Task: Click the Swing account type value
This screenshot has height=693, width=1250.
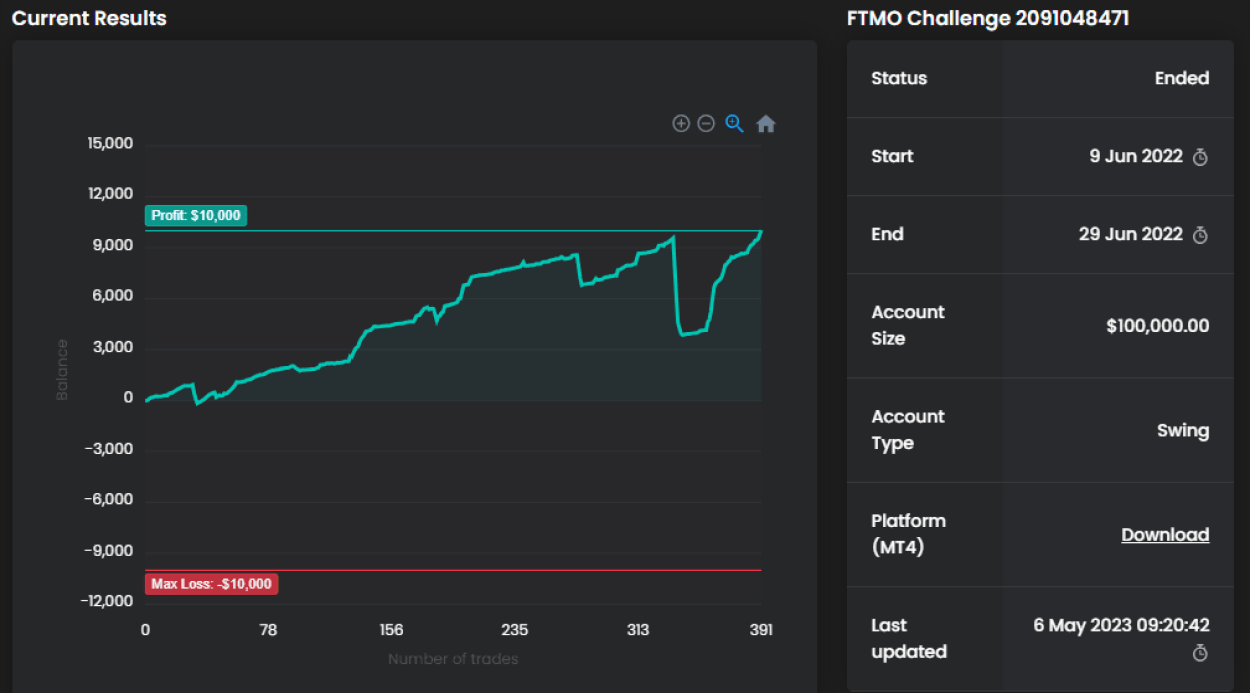Action: pyautogui.click(x=1182, y=431)
